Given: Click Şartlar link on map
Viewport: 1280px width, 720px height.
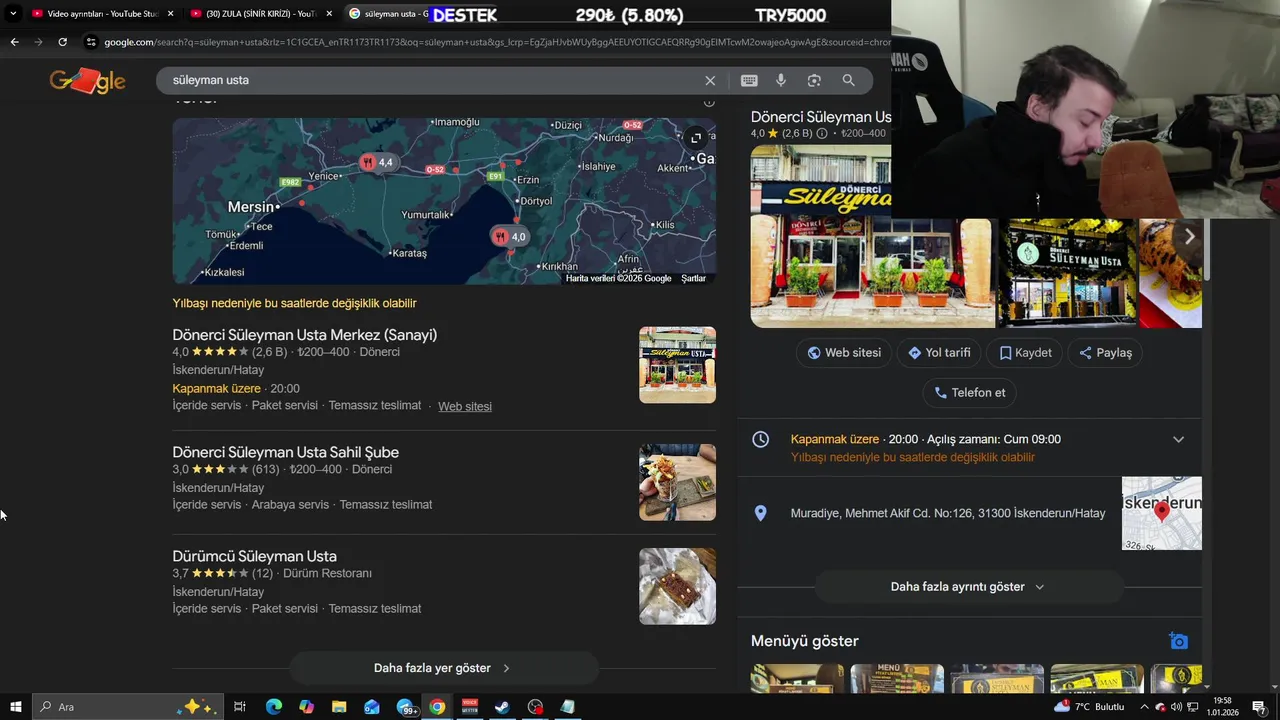Looking at the screenshot, I should [693, 279].
